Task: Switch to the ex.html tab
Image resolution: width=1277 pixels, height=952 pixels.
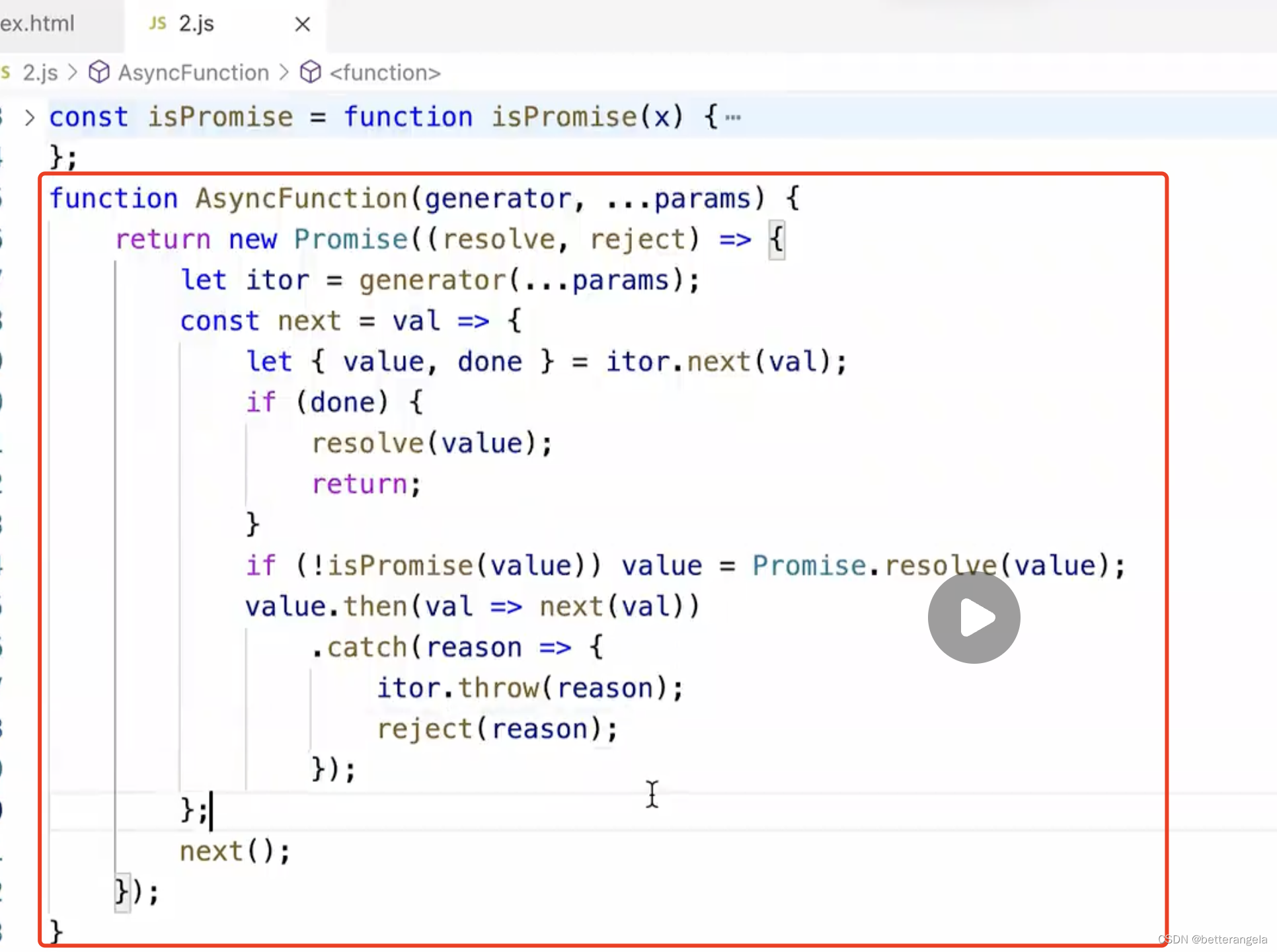Action: point(37,24)
